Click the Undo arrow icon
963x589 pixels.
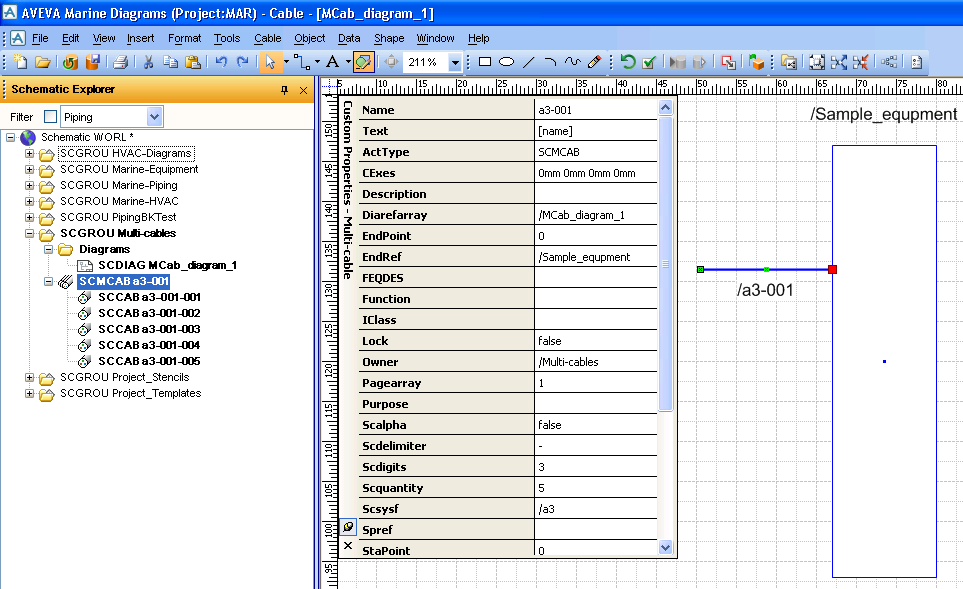(221, 62)
